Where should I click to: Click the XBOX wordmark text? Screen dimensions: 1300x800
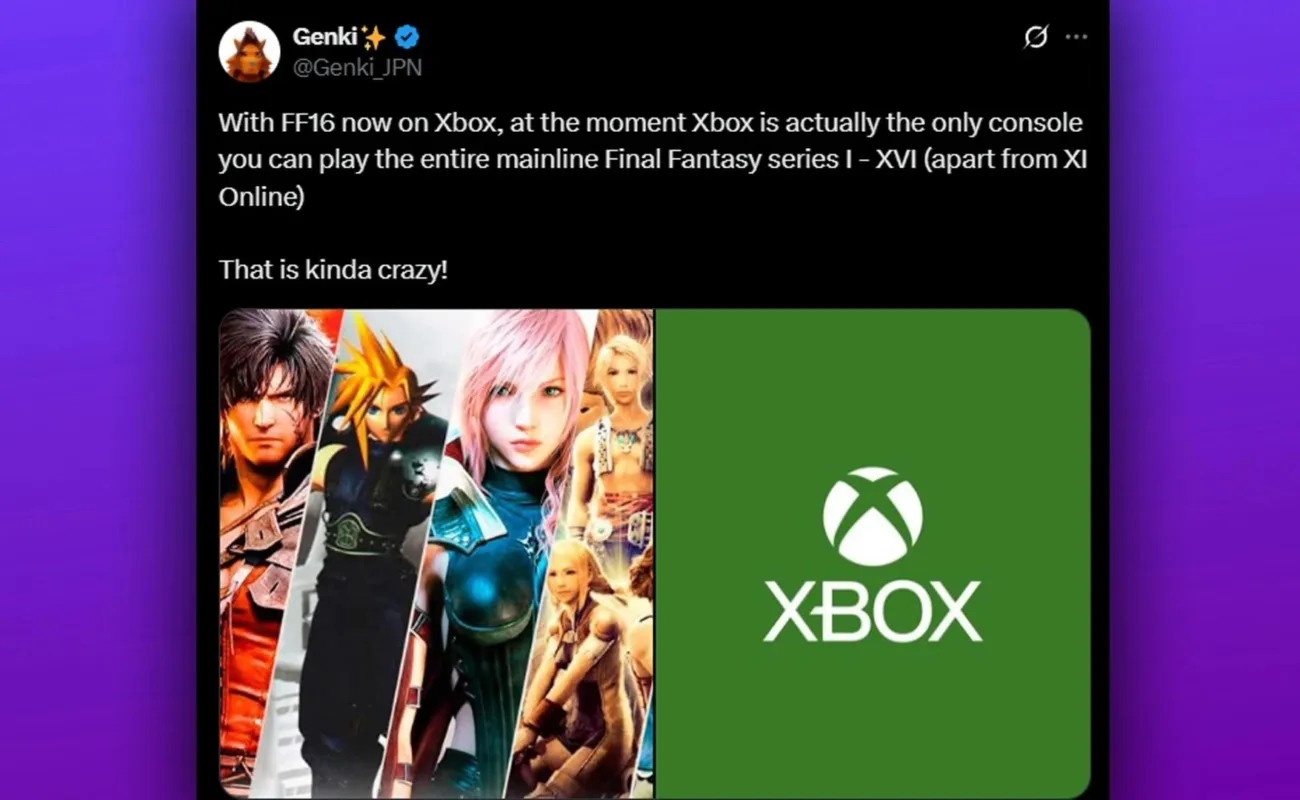pos(873,612)
